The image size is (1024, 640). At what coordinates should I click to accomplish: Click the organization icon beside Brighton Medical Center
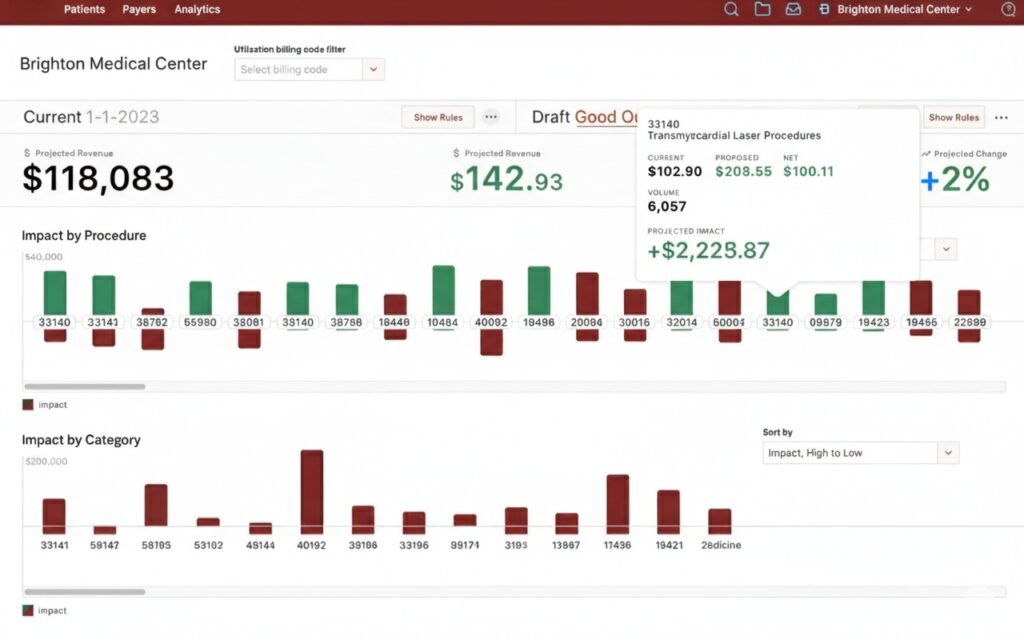824,9
